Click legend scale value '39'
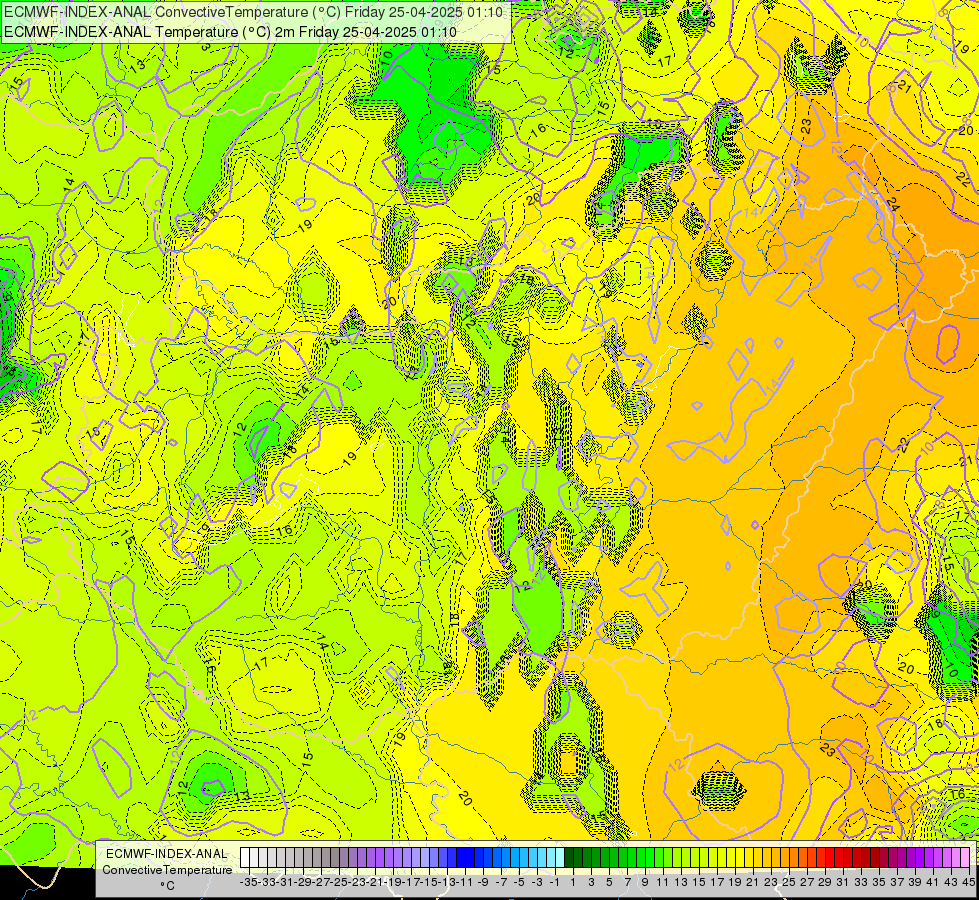 [x=915, y=882]
